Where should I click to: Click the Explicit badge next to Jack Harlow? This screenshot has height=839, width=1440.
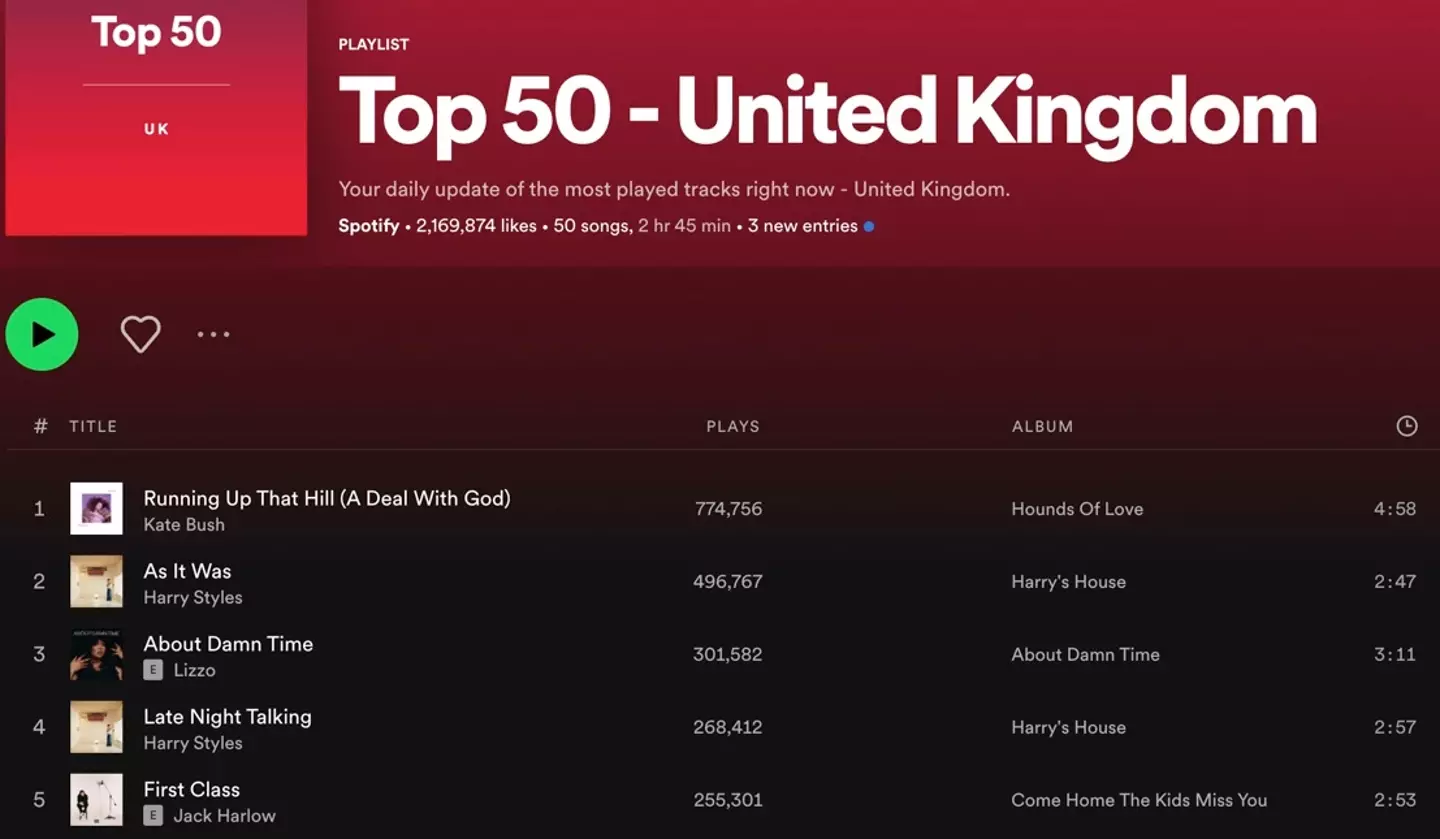[x=152, y=816]
